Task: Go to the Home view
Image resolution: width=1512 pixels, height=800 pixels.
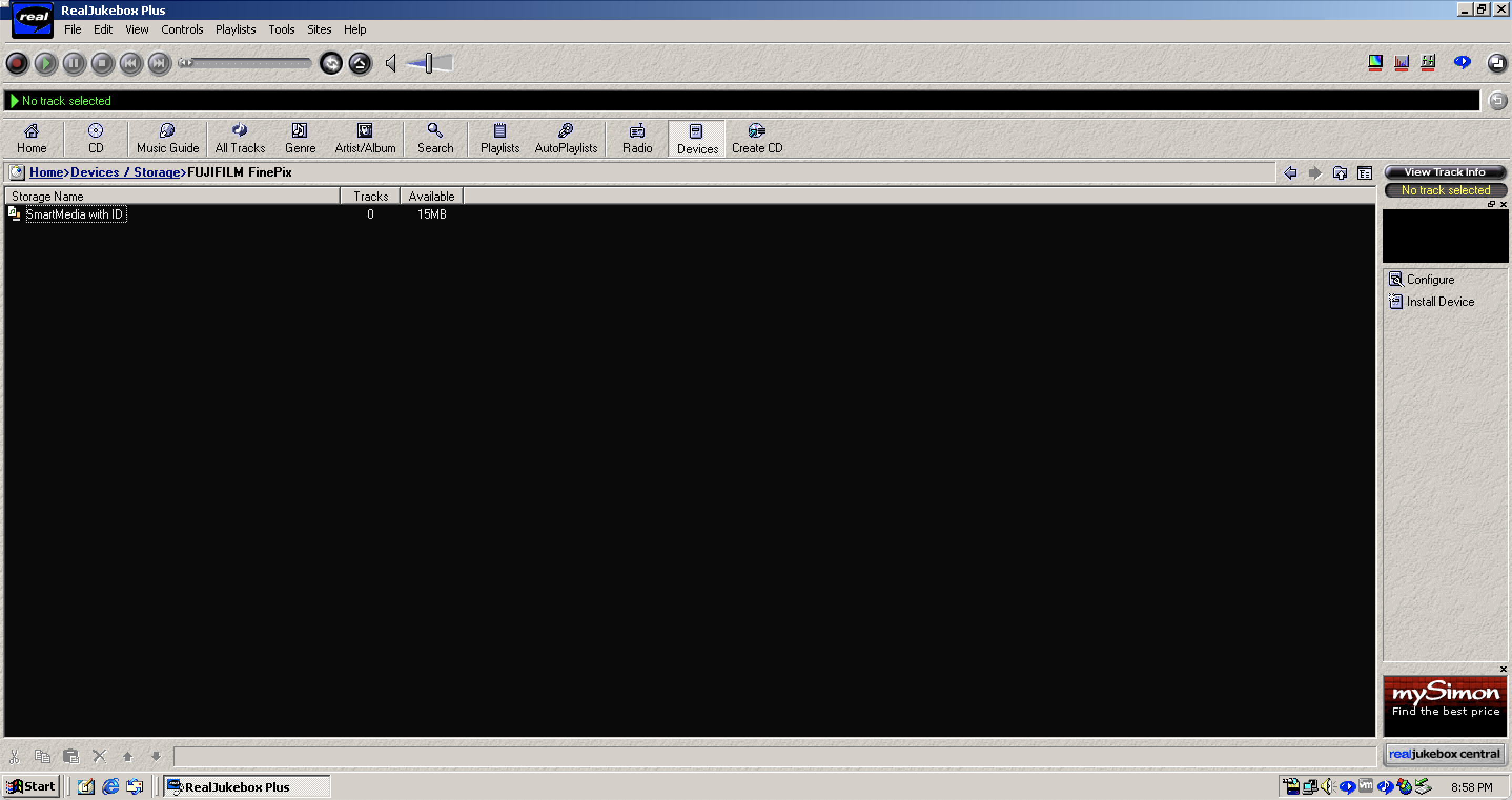Action: [32, 139]
